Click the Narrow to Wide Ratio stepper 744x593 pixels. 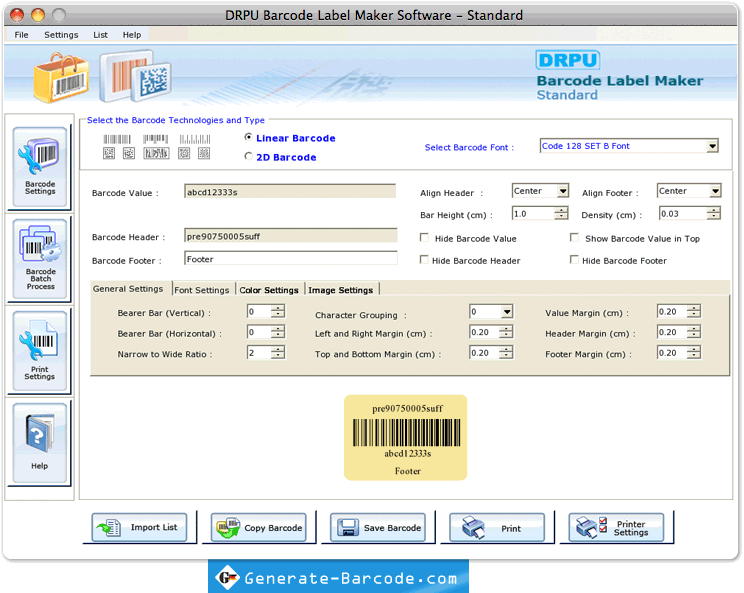[278, 352]
